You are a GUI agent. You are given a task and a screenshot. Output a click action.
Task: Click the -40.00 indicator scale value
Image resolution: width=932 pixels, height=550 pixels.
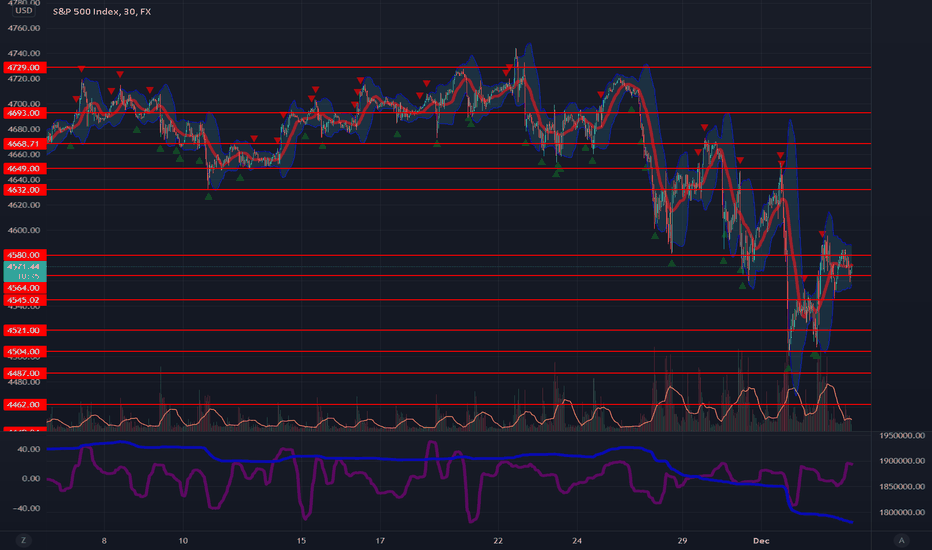pyautogui.click(x=27, y=508)
